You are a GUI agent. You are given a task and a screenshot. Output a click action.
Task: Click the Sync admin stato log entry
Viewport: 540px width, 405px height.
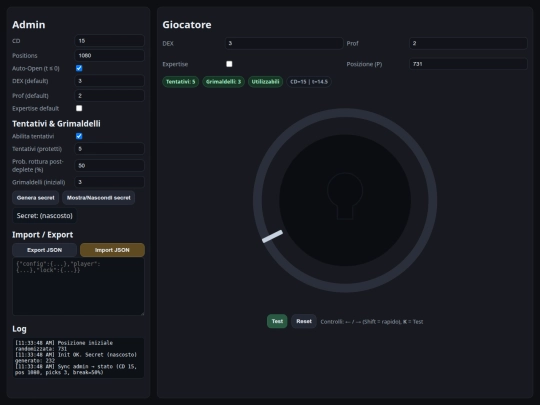click(76, 370)
